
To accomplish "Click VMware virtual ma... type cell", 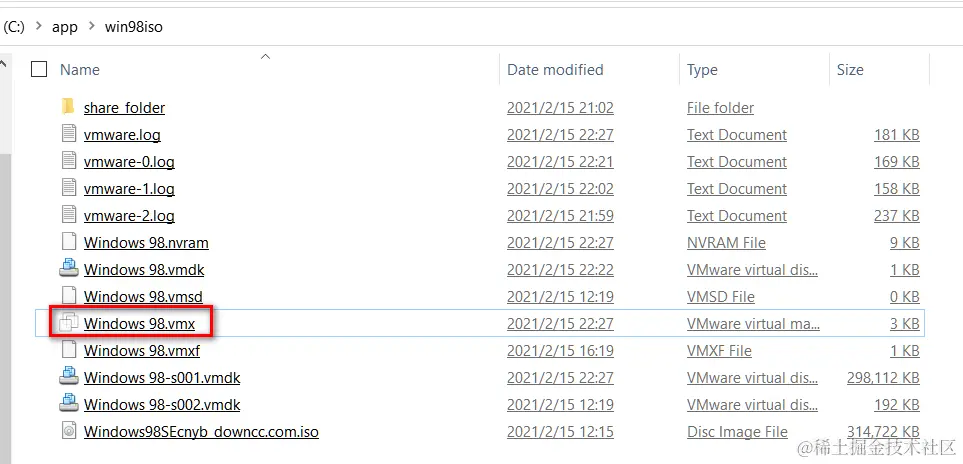I will (x=753, y=323).
